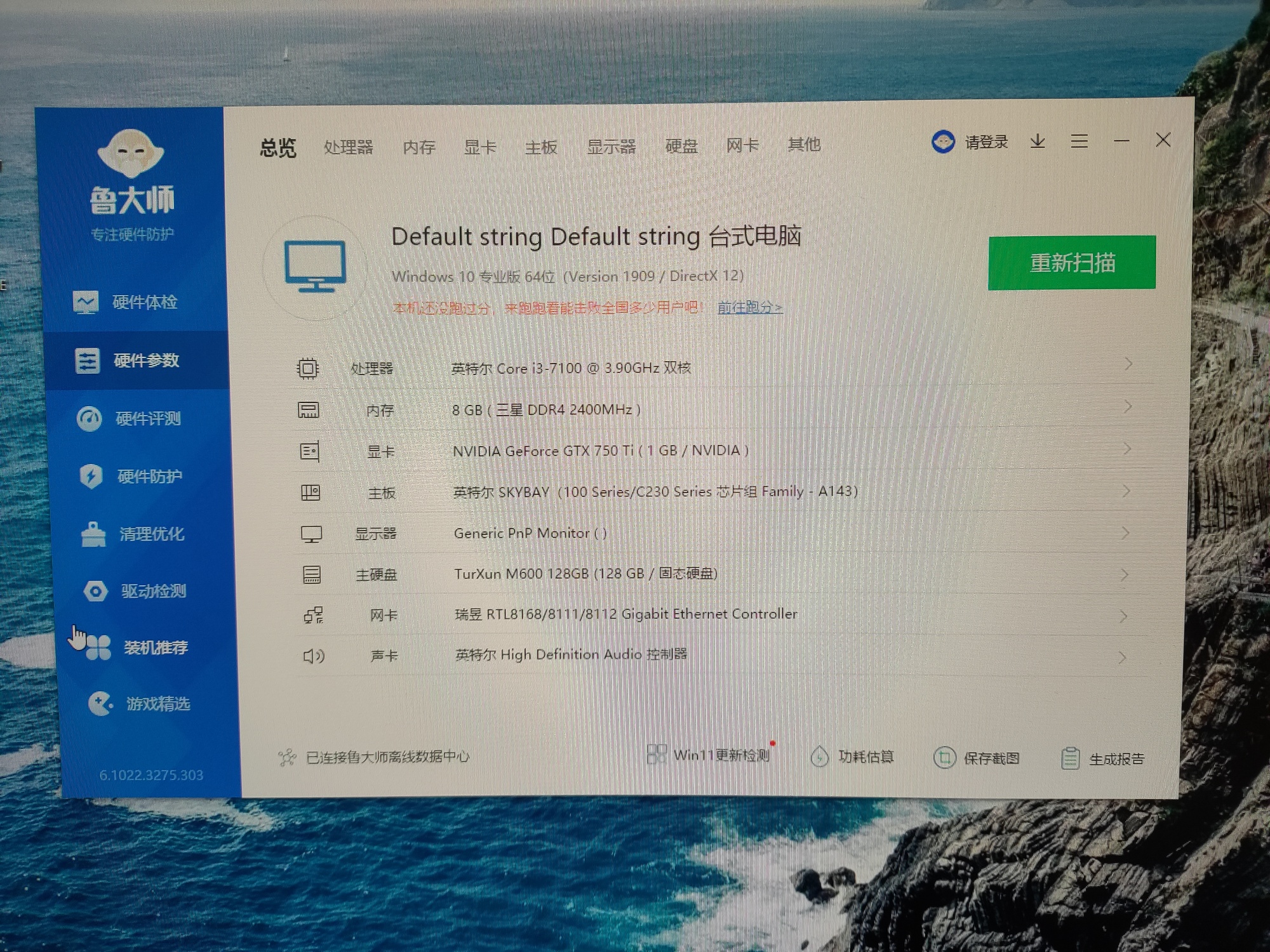Click the 生成报告 label
Screen dimensions: 1270x952
click(1116, 759)
